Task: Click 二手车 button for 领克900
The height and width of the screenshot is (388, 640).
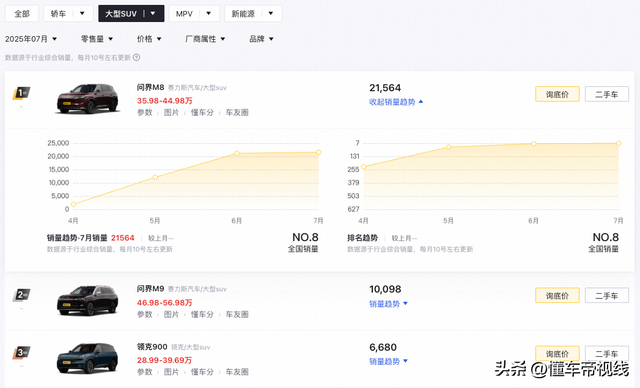Action: 607,353
